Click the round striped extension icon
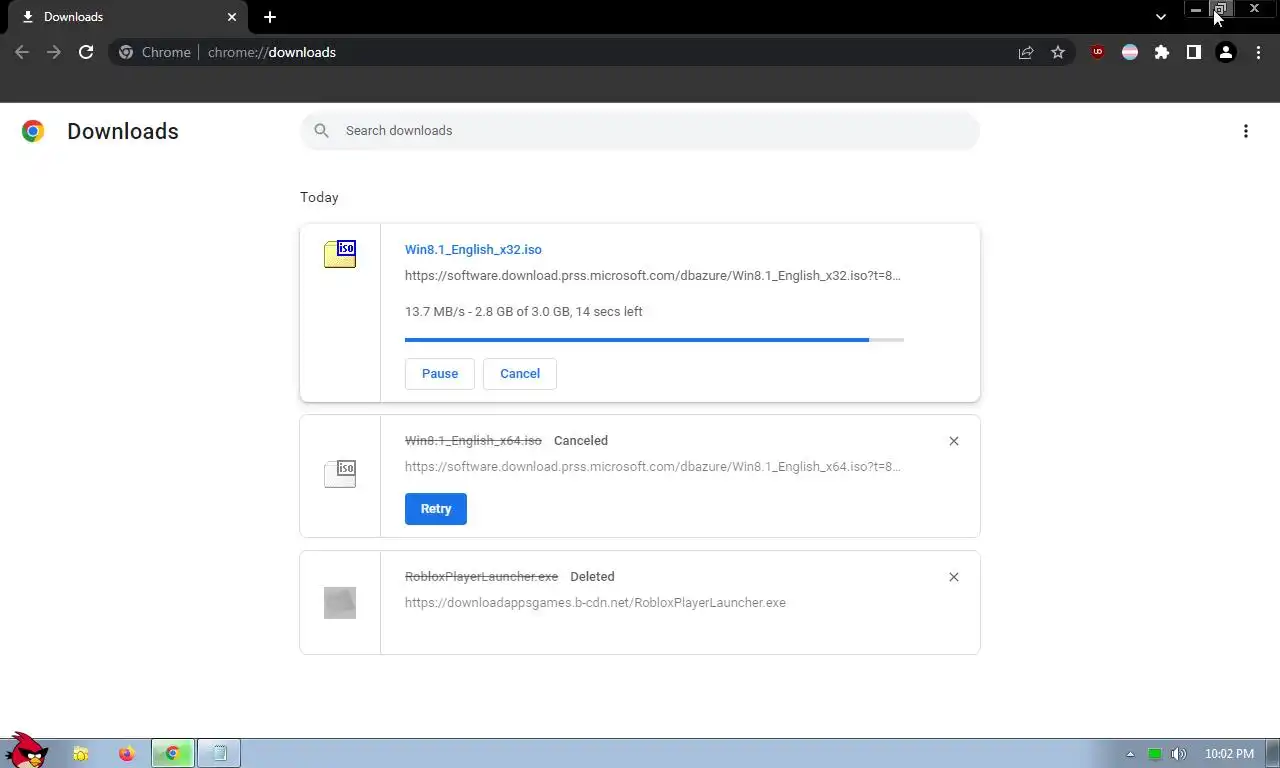 point(1130,52)
